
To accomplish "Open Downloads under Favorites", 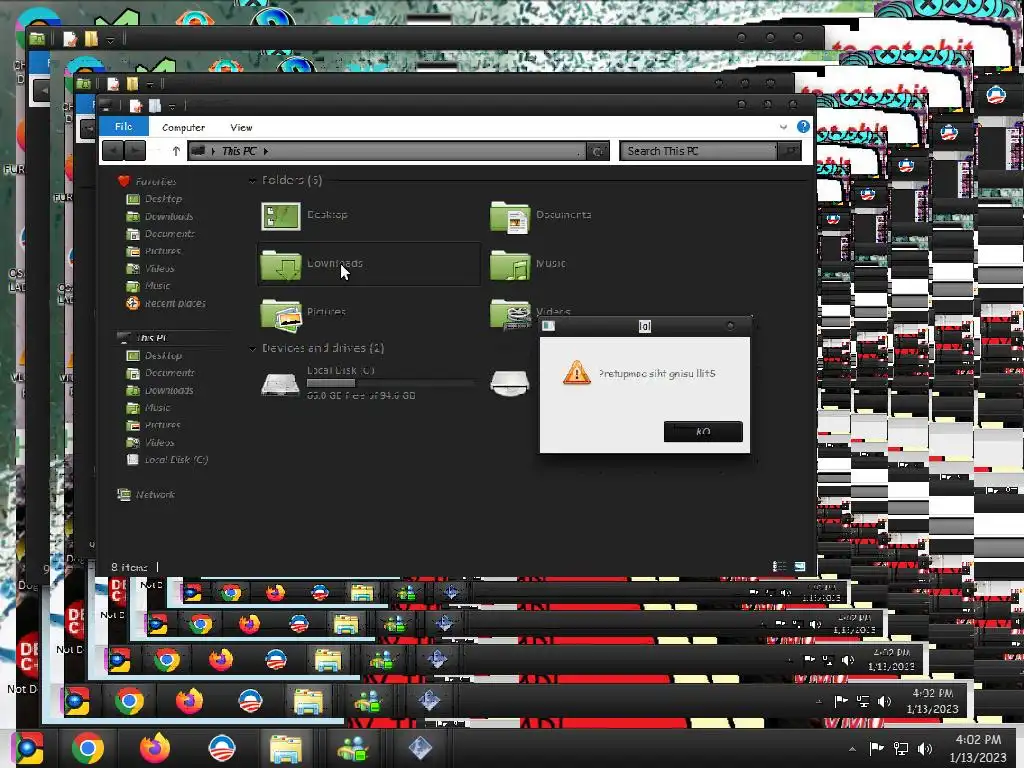I will click(168, 216).
